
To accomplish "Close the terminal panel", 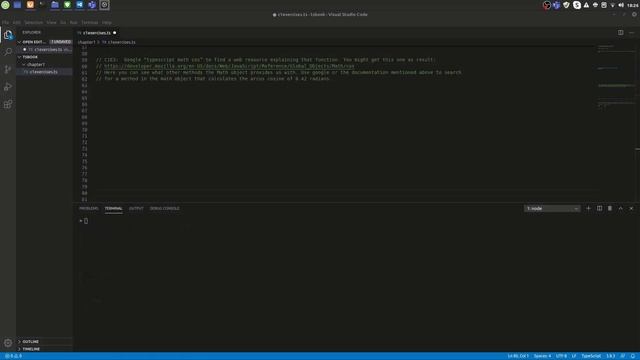I will 631,209.
